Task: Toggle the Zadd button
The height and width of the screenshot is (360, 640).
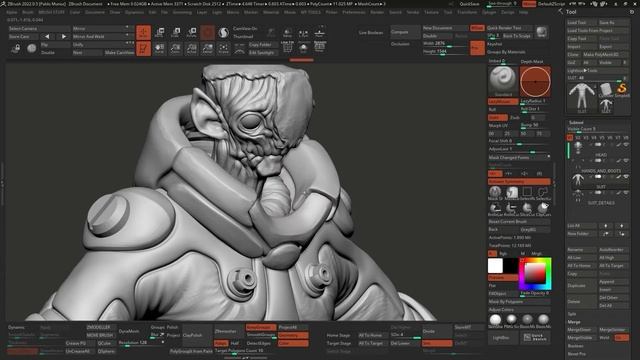Action: click(x=498, y=118)
